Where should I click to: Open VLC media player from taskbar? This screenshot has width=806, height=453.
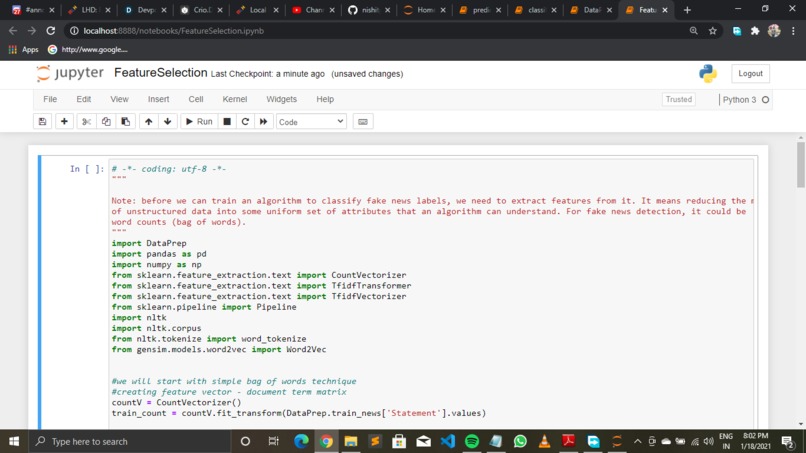pos(544,441)
